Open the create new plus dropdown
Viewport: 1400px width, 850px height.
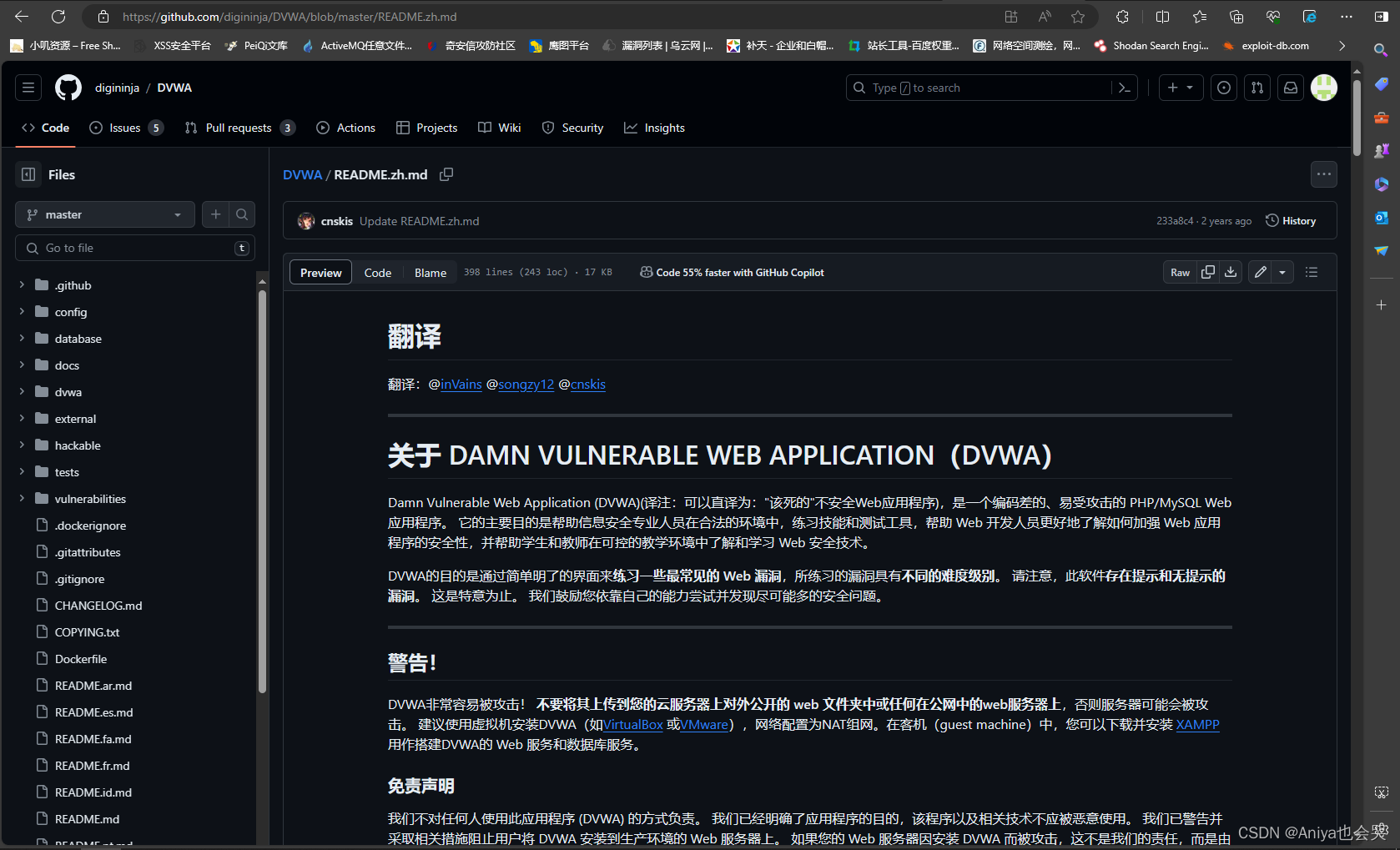1181,88
